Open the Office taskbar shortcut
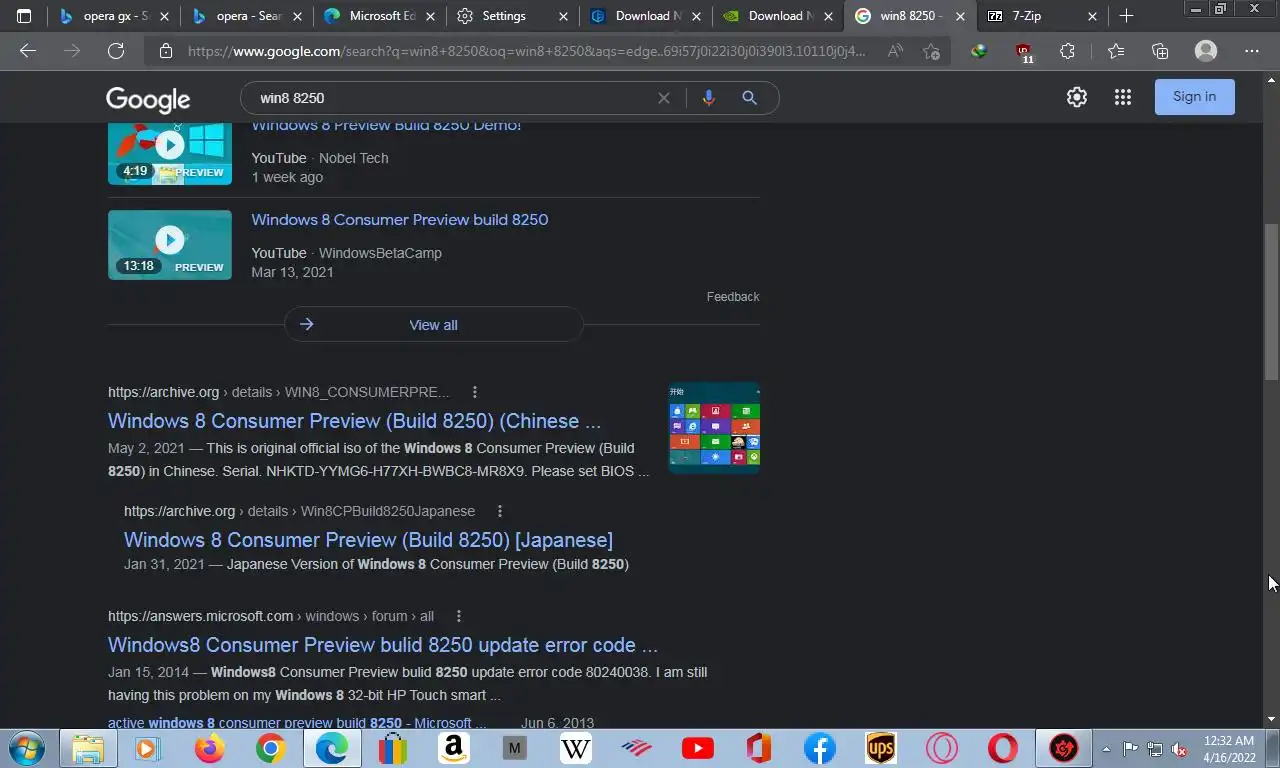The image size is (1280, 768). pyautogui.click(x=758, y=748)
